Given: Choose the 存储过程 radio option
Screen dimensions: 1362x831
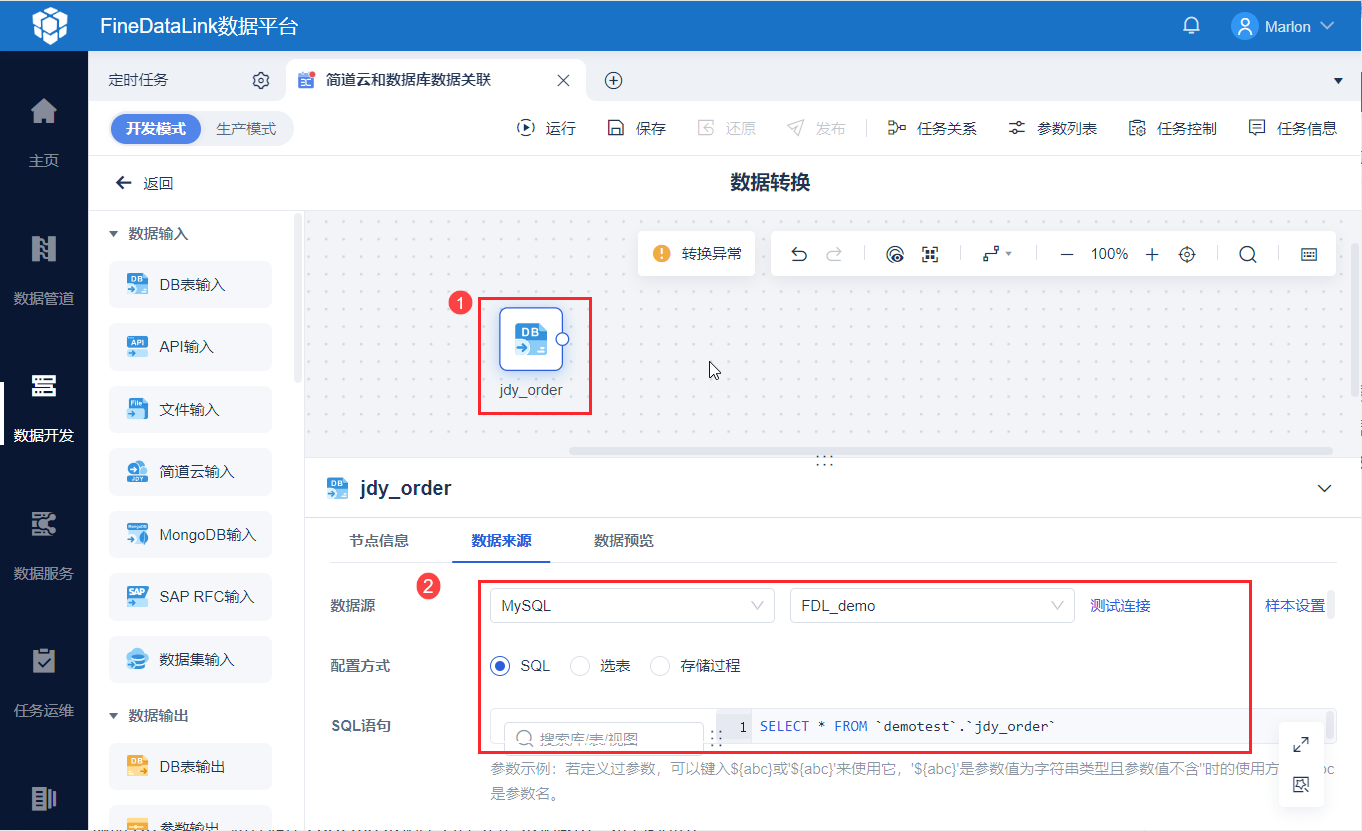Looking at the screenshot, I should 660,666.
